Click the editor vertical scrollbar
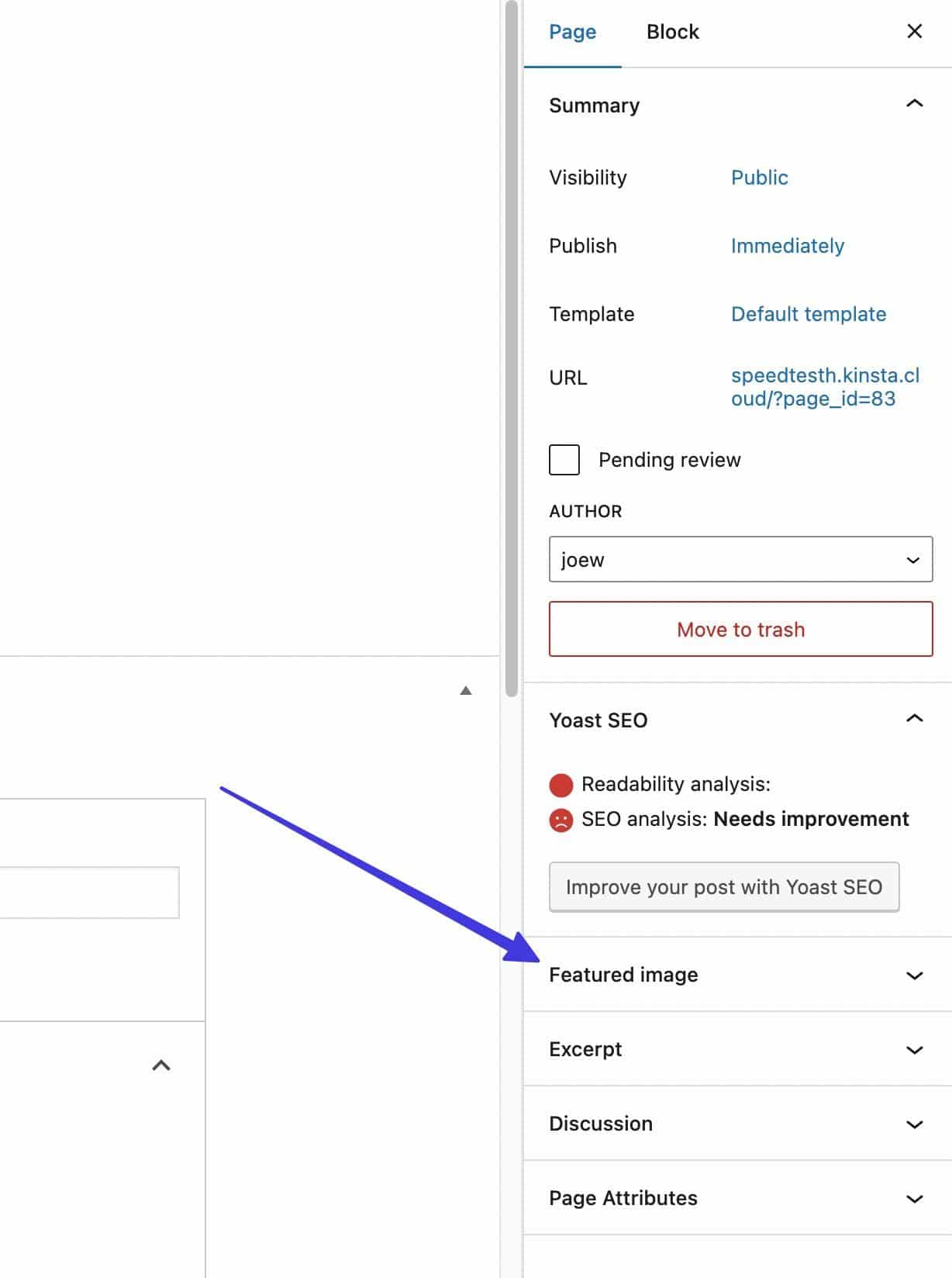Viewport: 952px width, 1278px height. tap(511, 349)
